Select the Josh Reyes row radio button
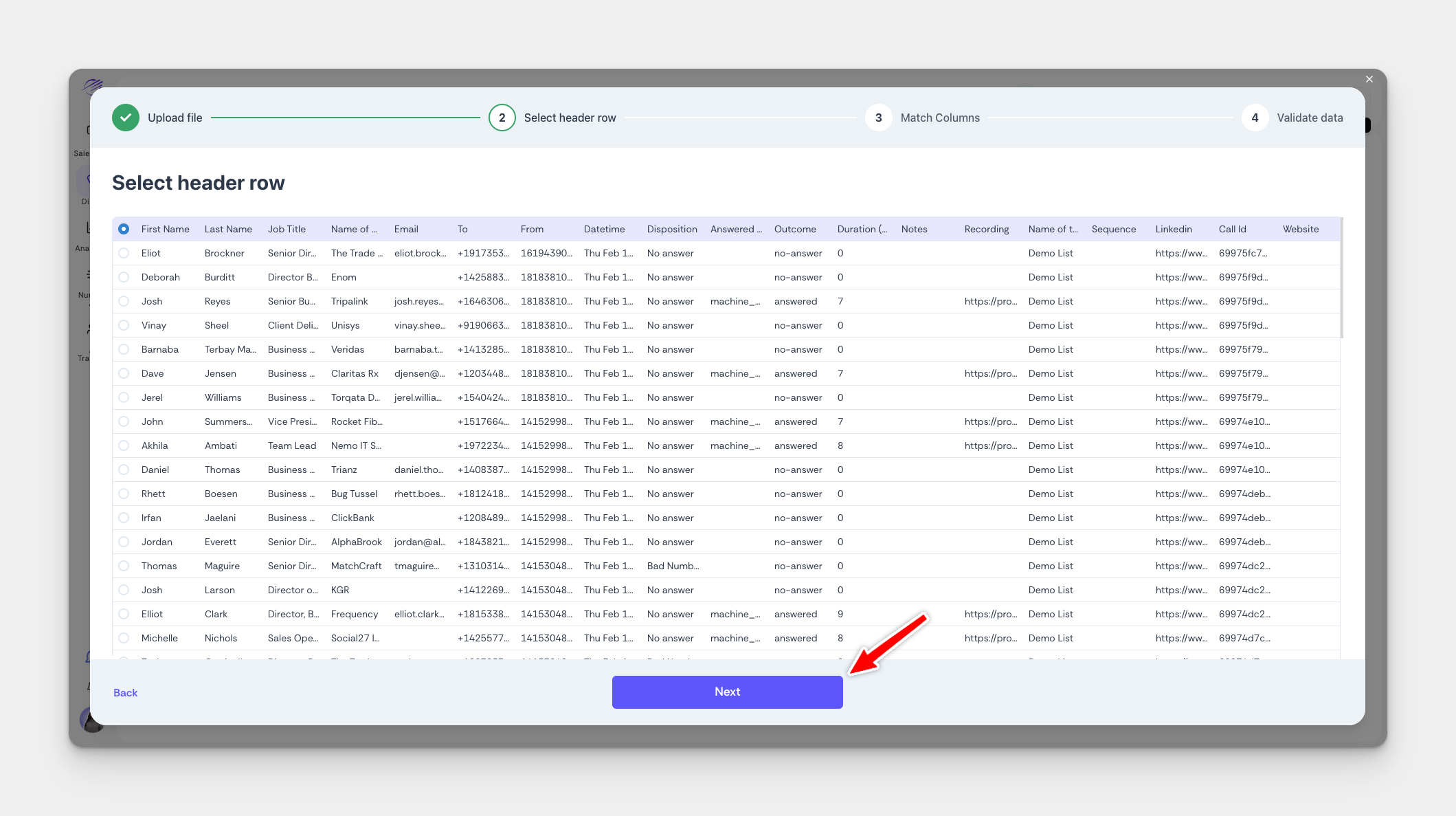This screenshot has height=816, width=1456. click(124, 301)
